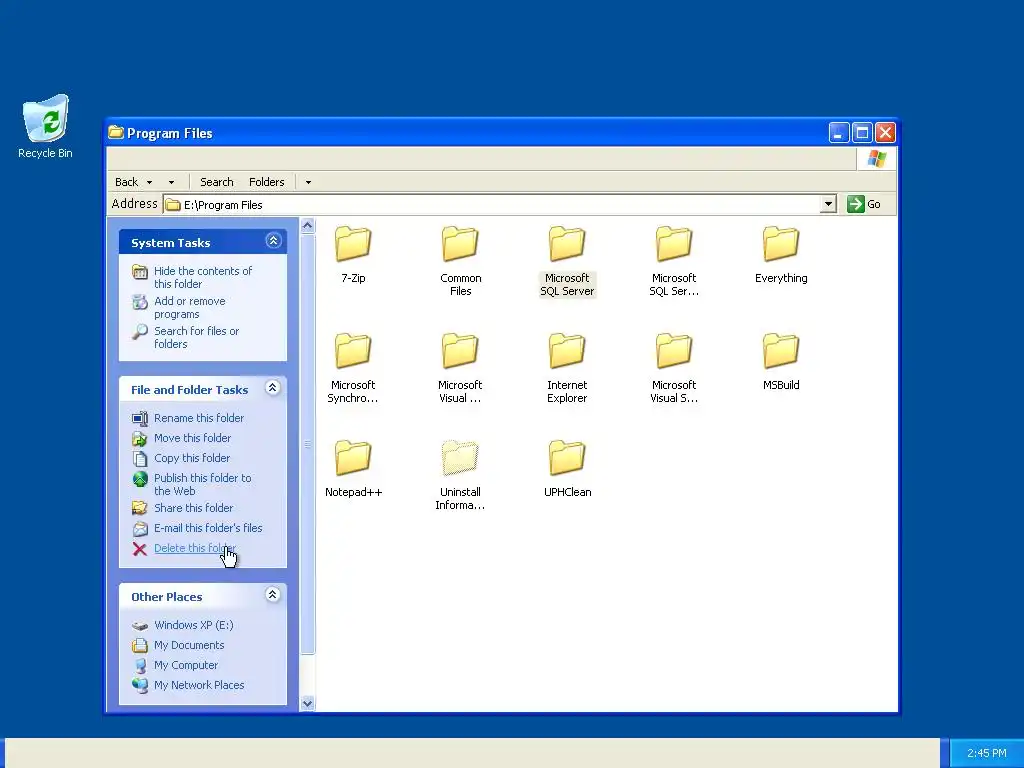1024x768 pixels.
Task: Select the Microsoft SQL Server folder icon
Action: 567,244
